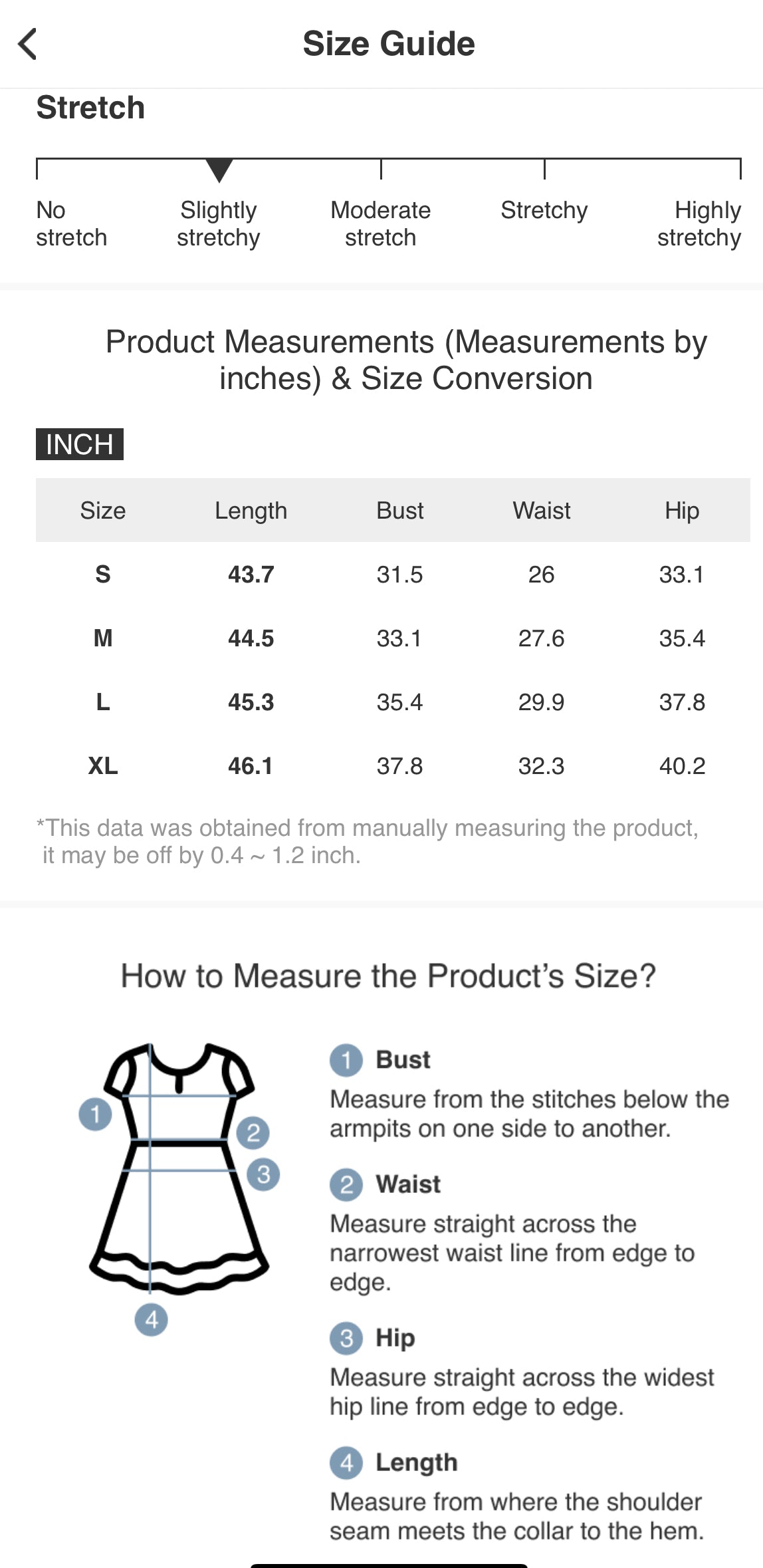The width and height of the screenshot is (763, 1568).
Task: Click the Bust column header
Action: coord(399,510)
